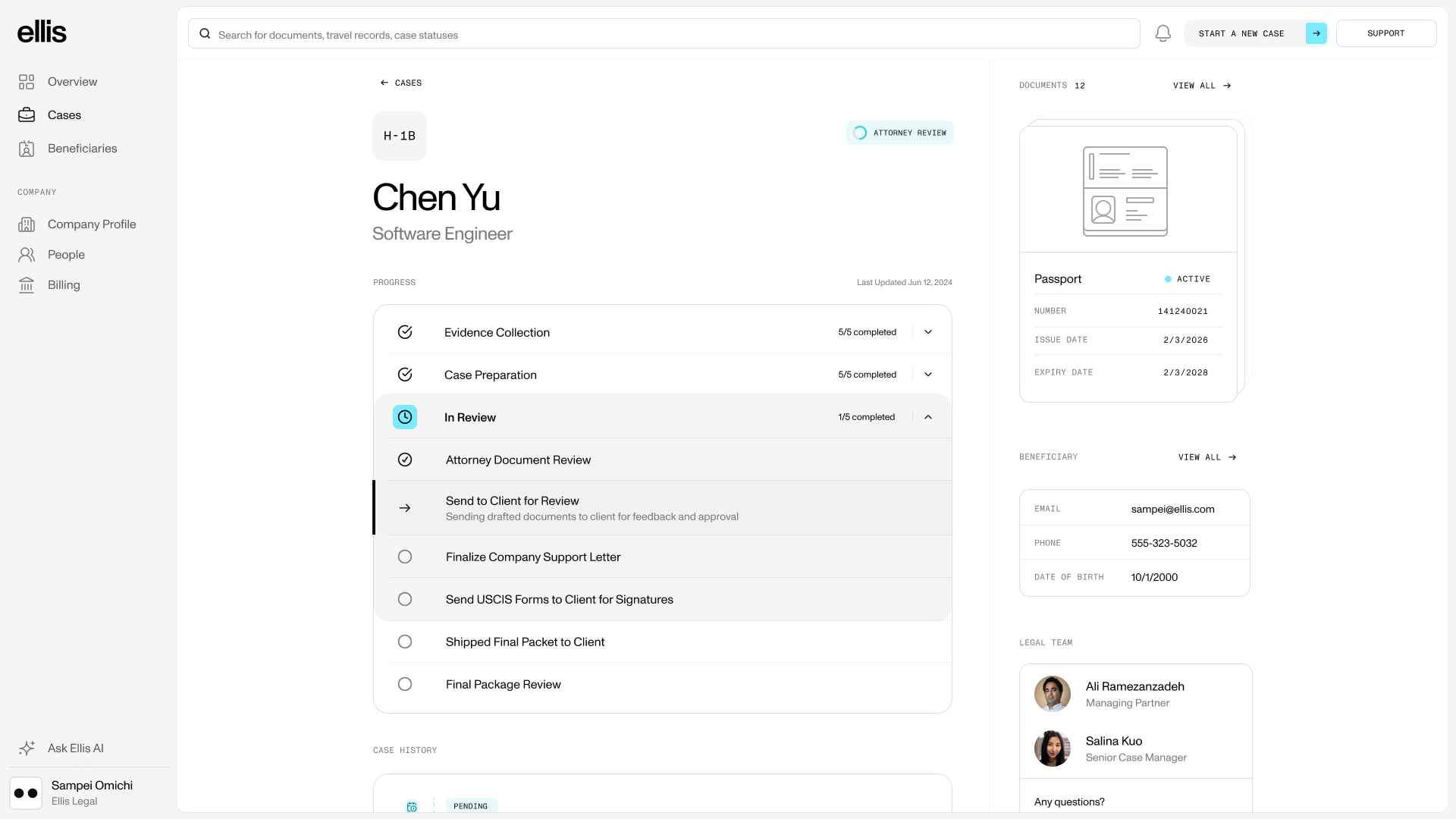The width and height of the screenshot is (1456, 819).
Task: Click the In Review clock icon
Action: pos(405,417)
